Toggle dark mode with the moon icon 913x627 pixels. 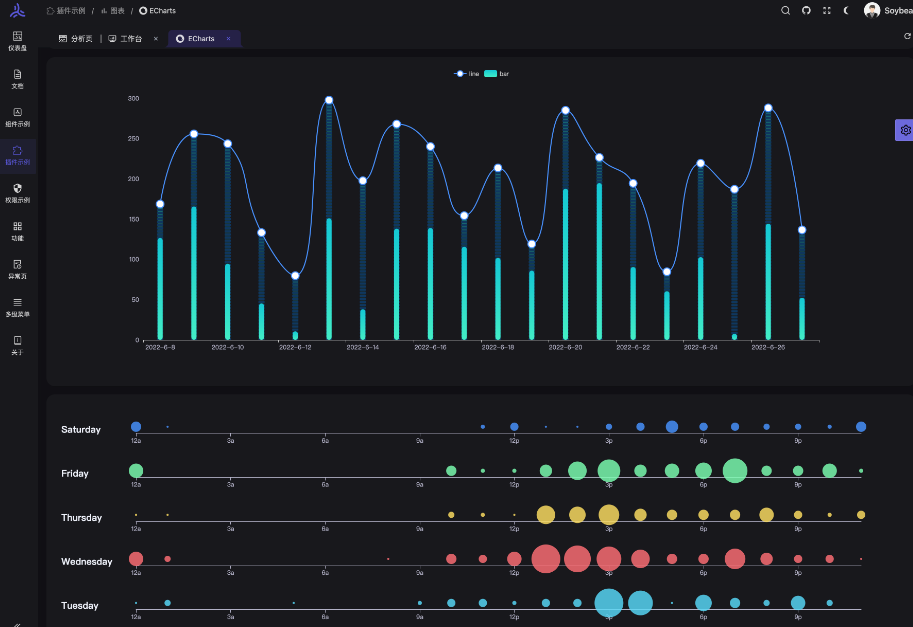[x=847, y=10]
